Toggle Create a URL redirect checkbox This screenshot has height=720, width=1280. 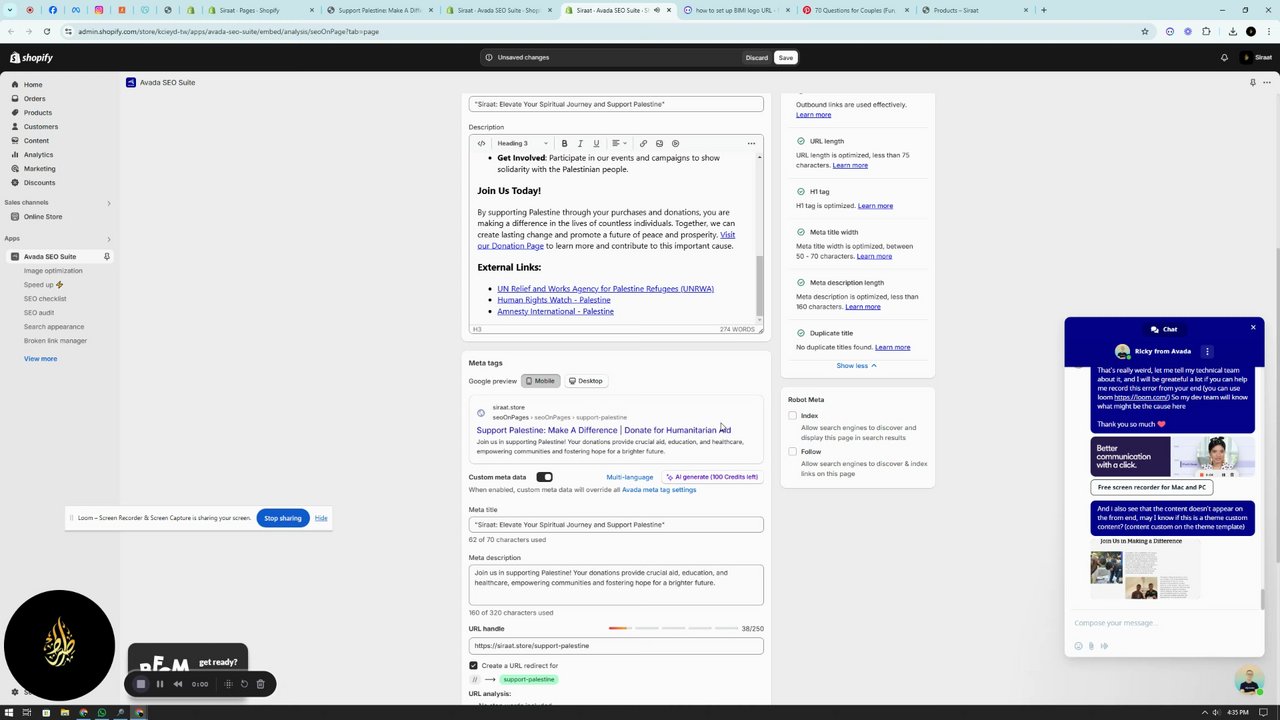pos(473,666)
